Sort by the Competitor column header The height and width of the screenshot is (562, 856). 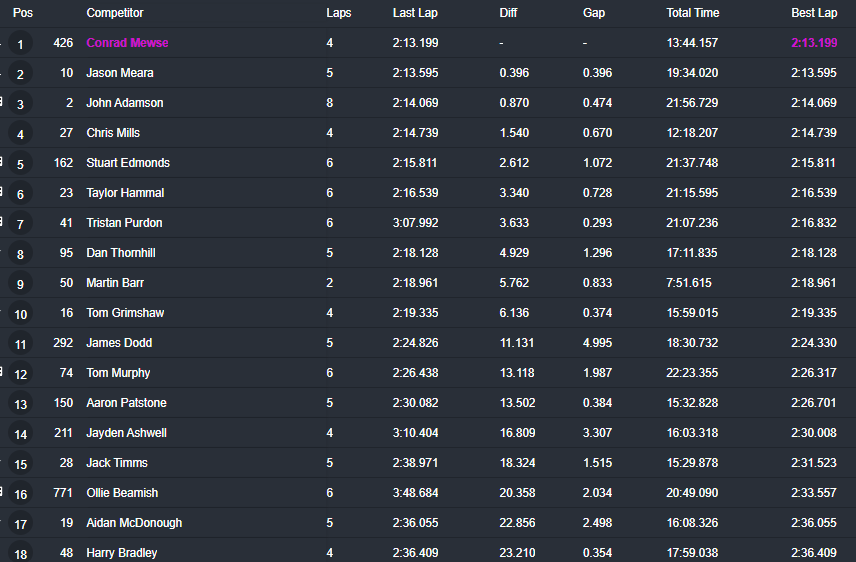coord(115,13)
